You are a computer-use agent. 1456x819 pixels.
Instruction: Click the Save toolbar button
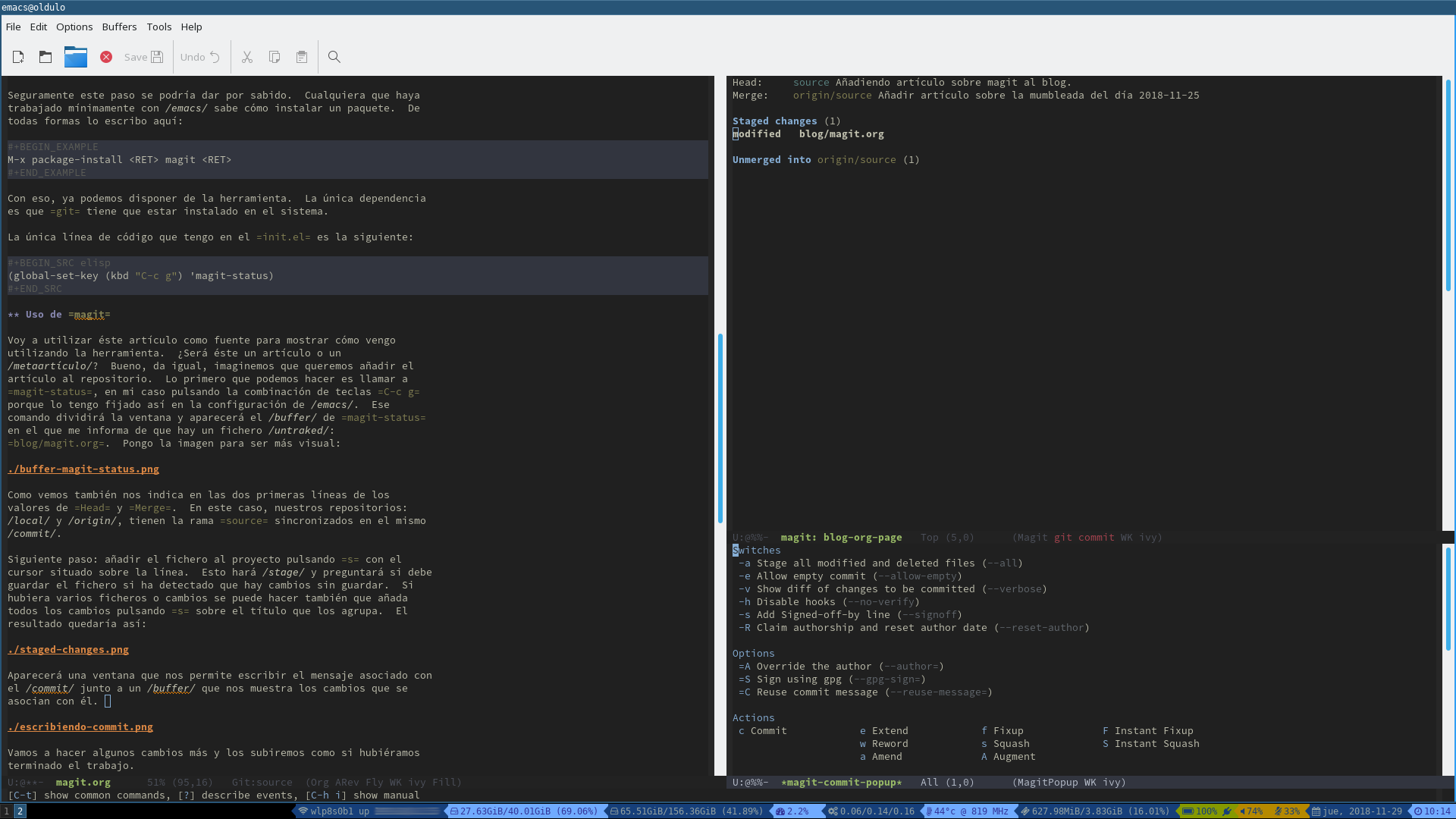click(x=144, y=57)
